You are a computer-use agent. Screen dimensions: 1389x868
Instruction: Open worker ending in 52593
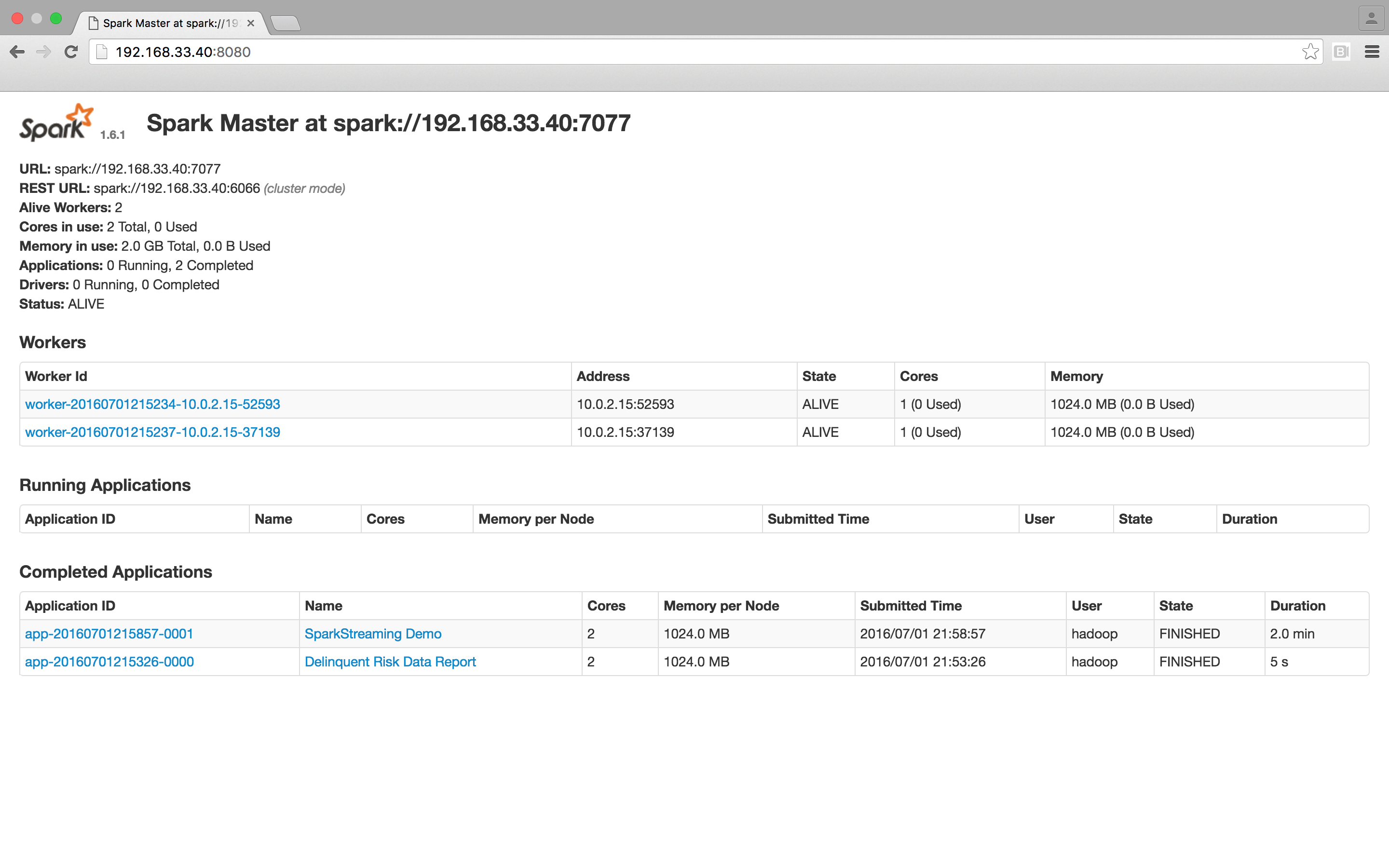click(x=153, y=404)
